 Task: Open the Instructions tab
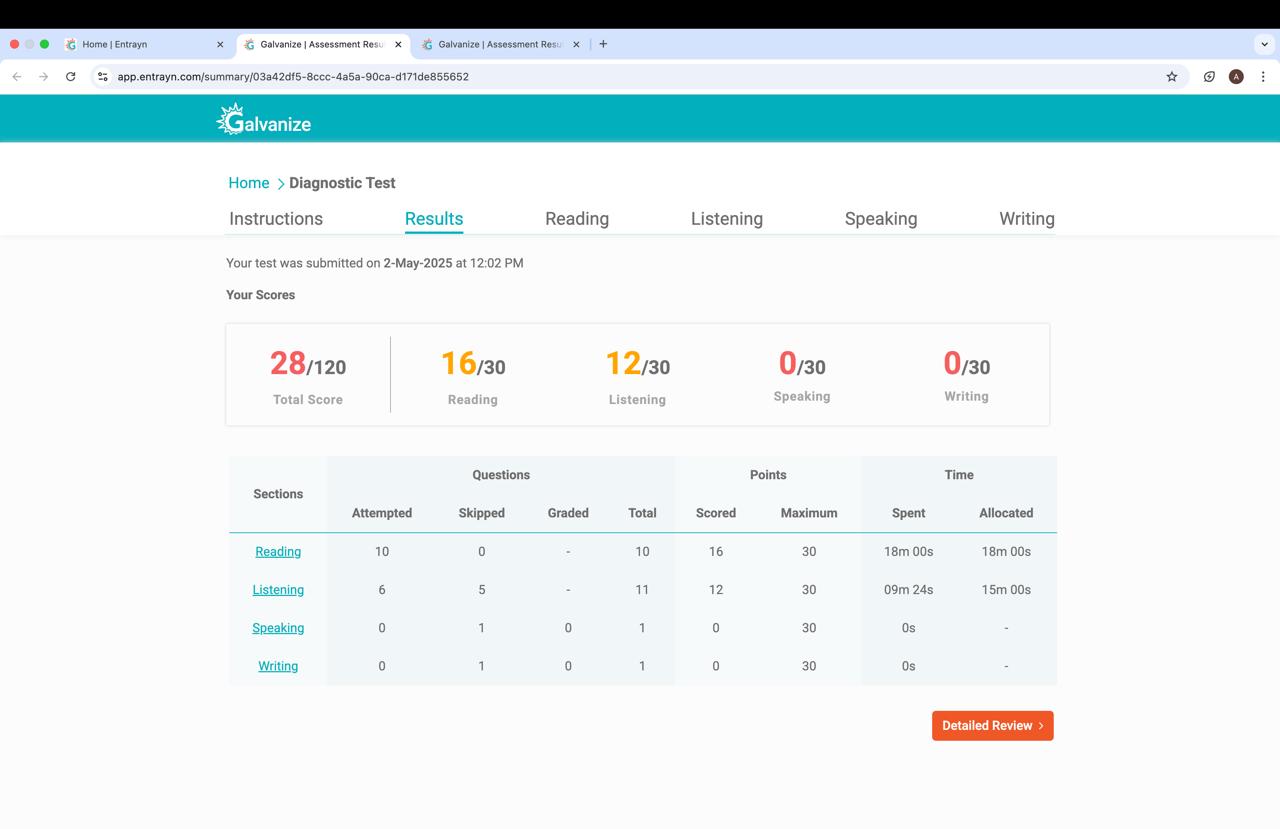pos(276,219)
